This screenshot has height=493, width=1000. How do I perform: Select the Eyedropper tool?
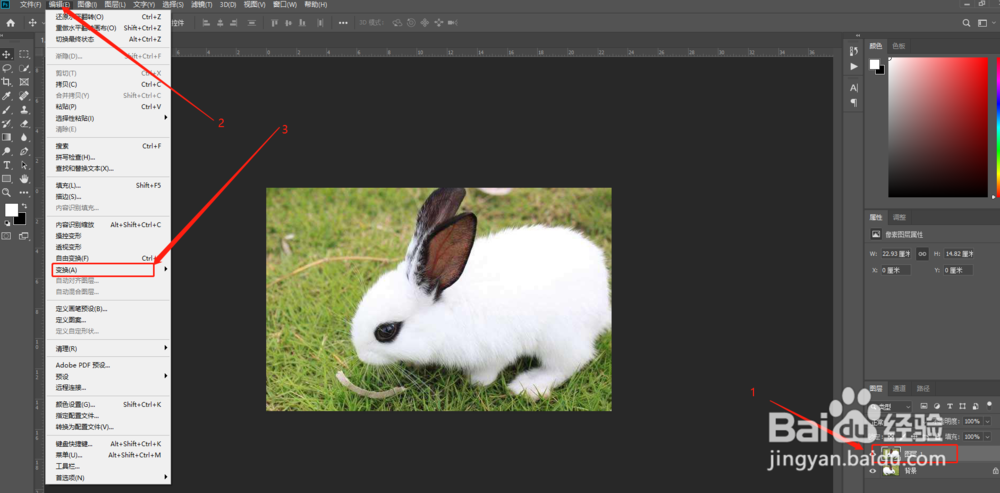click(x=7, y=96)
